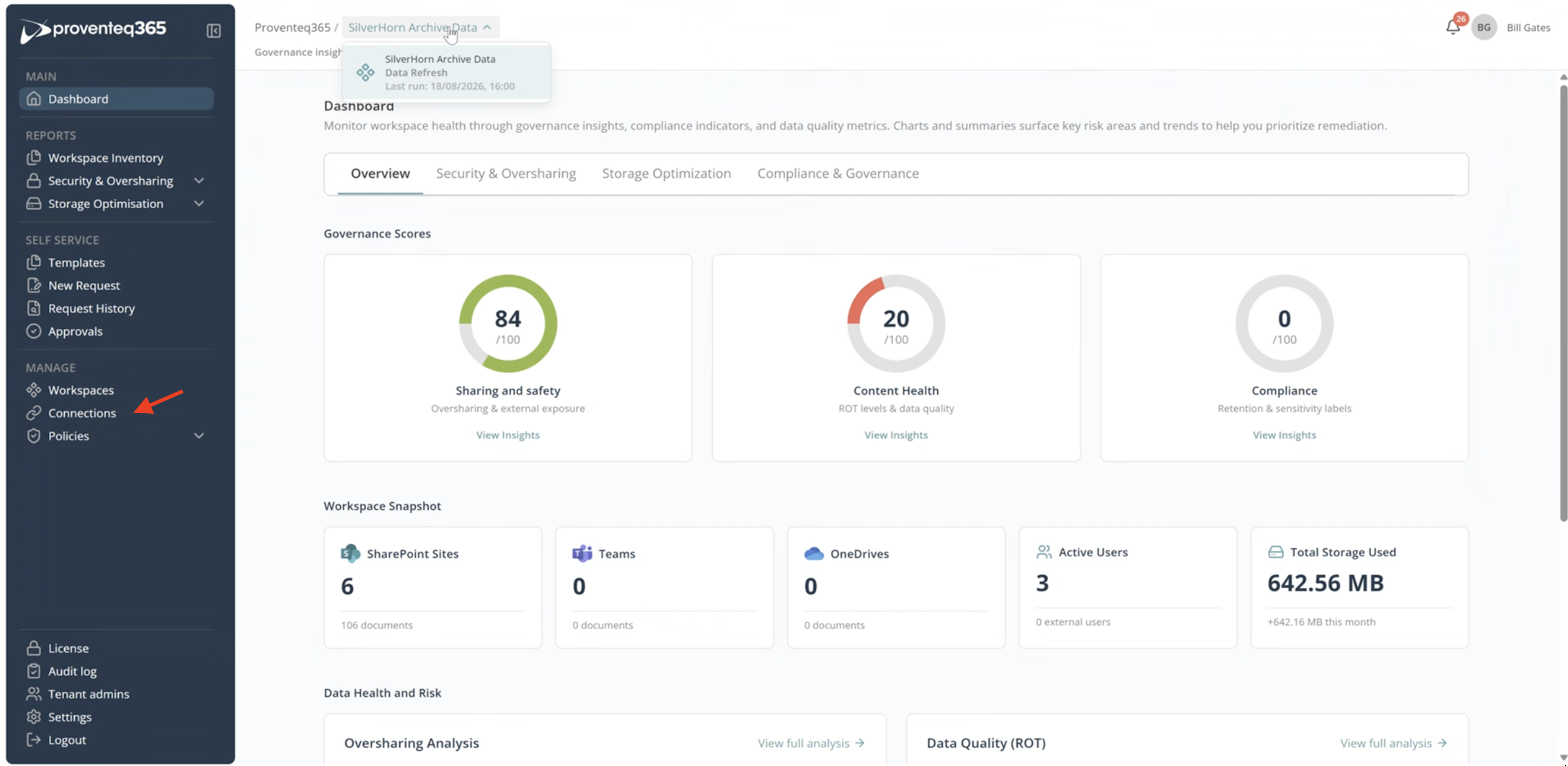The image size is (1568, 766).
Task: Click the Sharing and safety score gauge
Action: click(x=508, y=323)
